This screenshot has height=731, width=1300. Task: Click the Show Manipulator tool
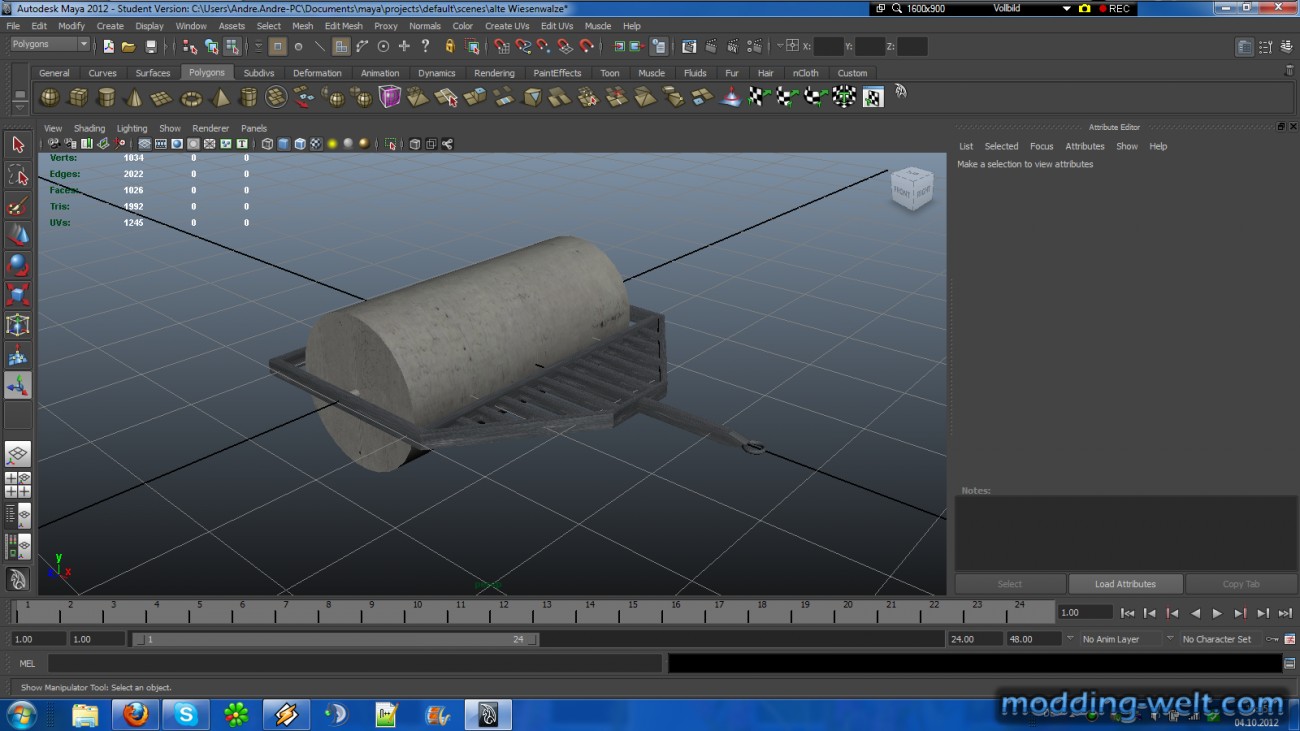coord(17,385)
